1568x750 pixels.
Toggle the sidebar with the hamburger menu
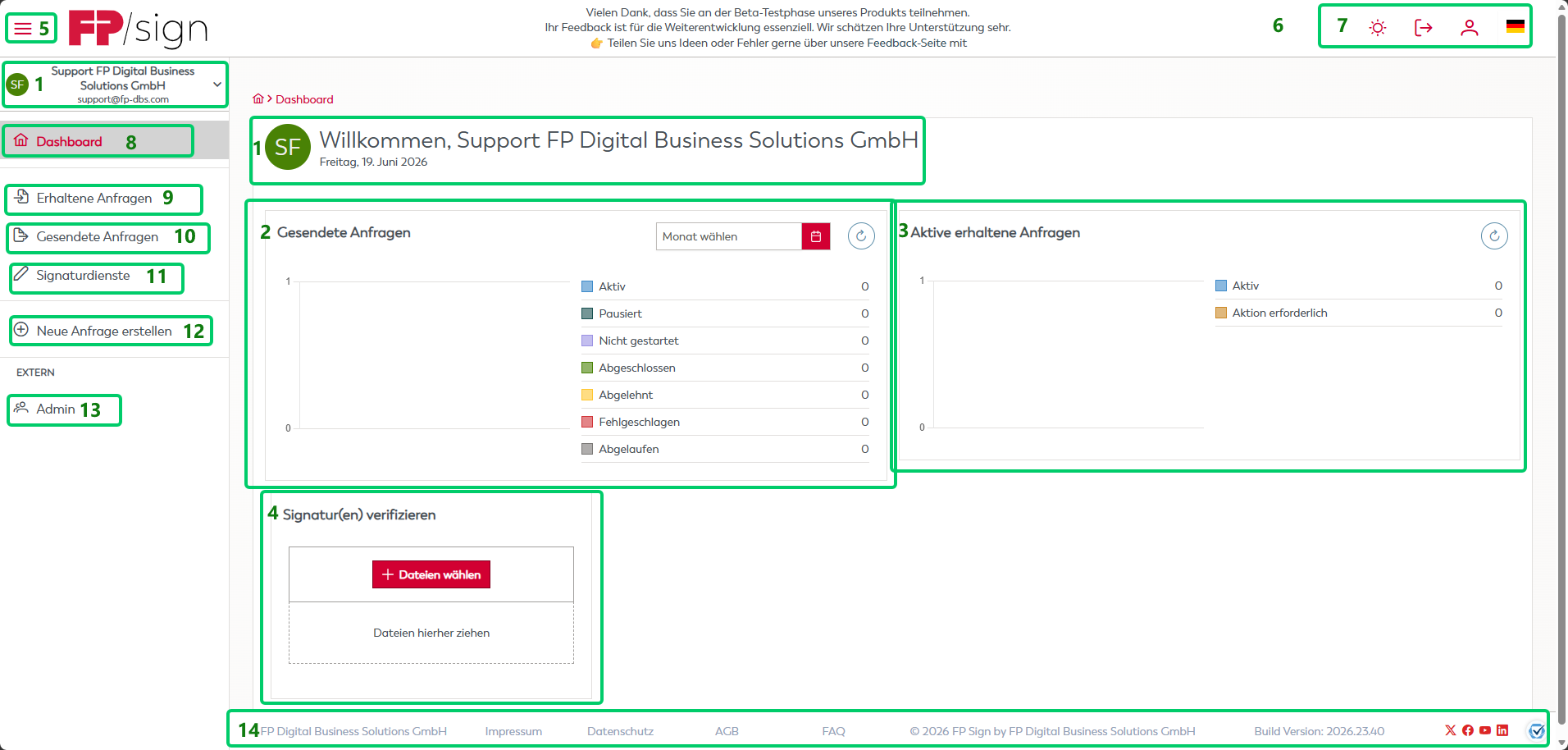(23, 29)
